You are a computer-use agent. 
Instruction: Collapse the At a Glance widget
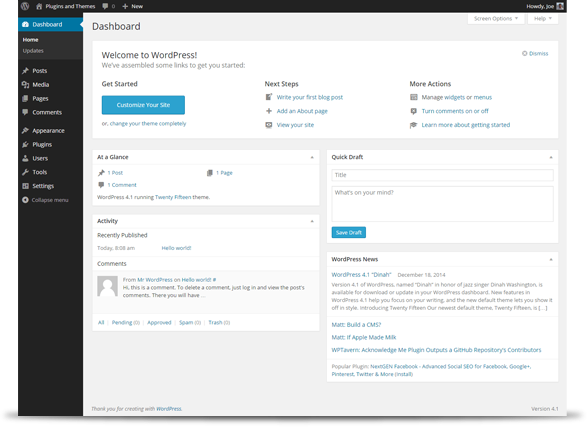312,157
